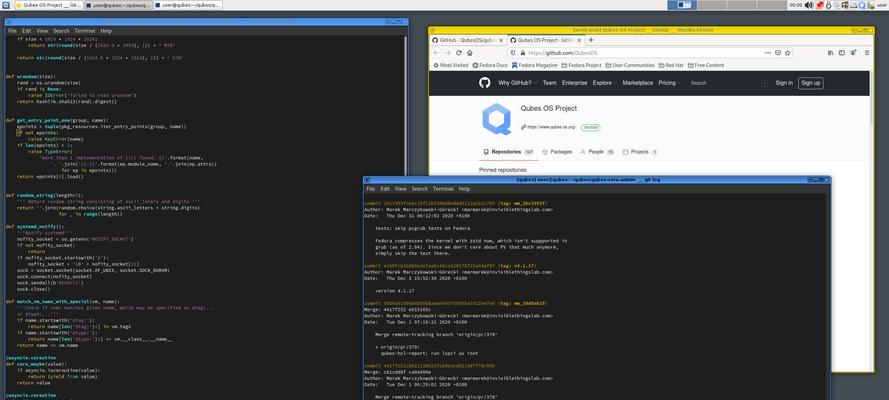
Task: Click the Most Visited bookmark
Action: click(x=451, y=65)
